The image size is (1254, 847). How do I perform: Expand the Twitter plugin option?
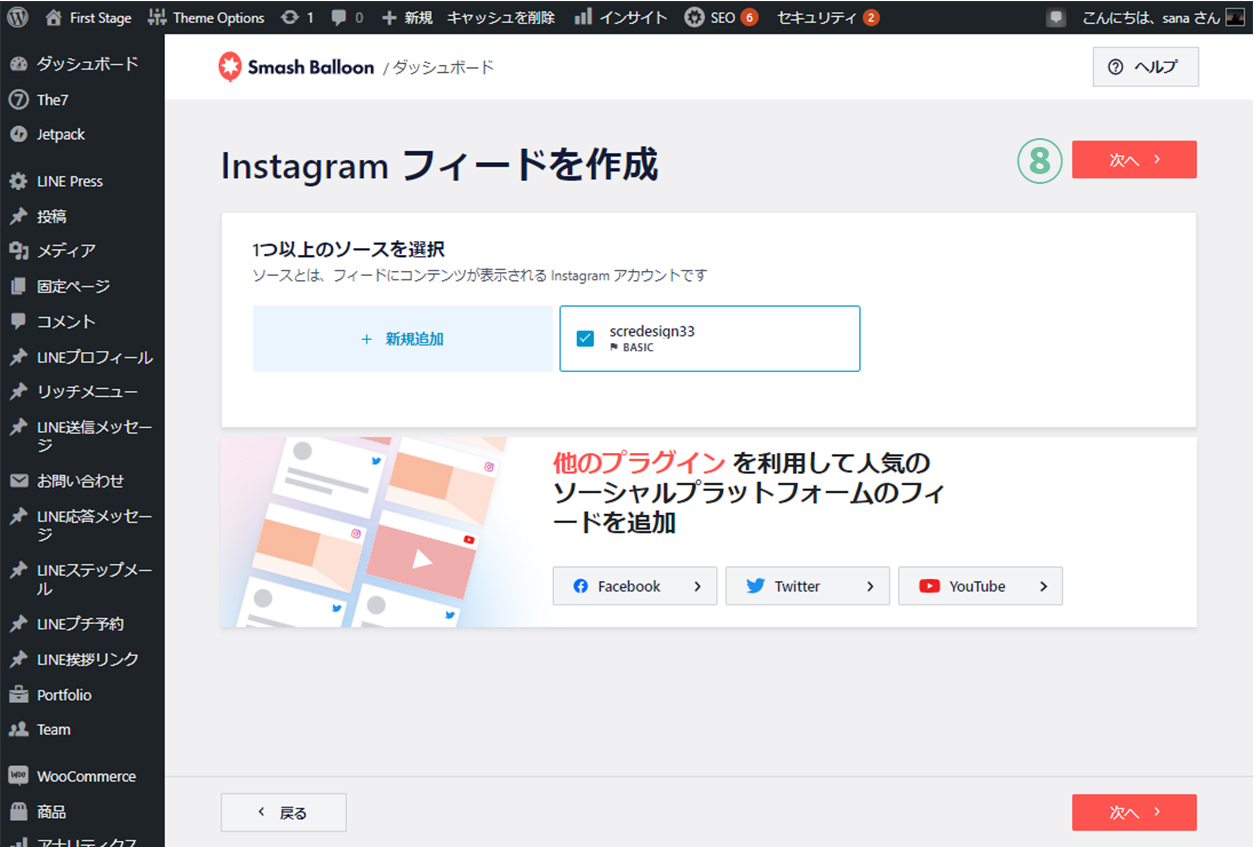click(x=807, y=586)
